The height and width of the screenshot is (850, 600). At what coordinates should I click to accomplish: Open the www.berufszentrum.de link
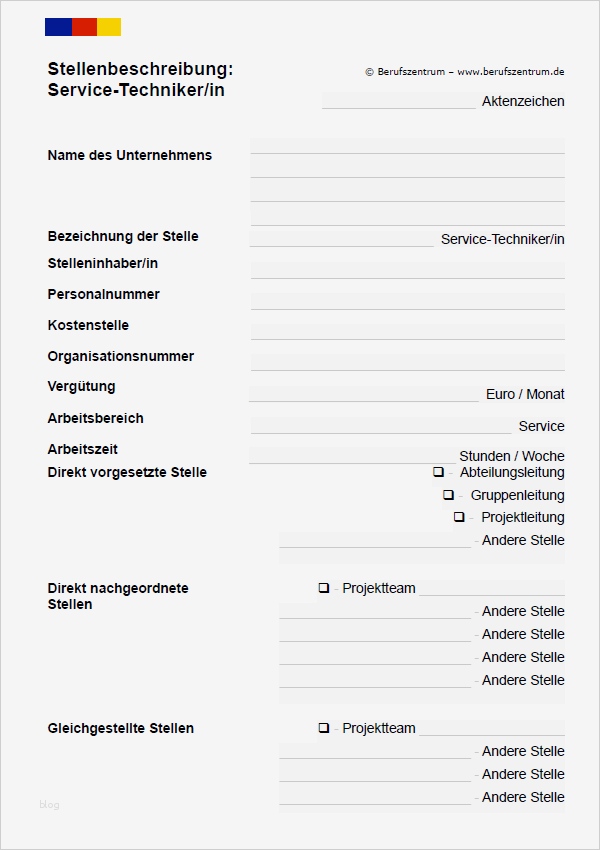511,72
